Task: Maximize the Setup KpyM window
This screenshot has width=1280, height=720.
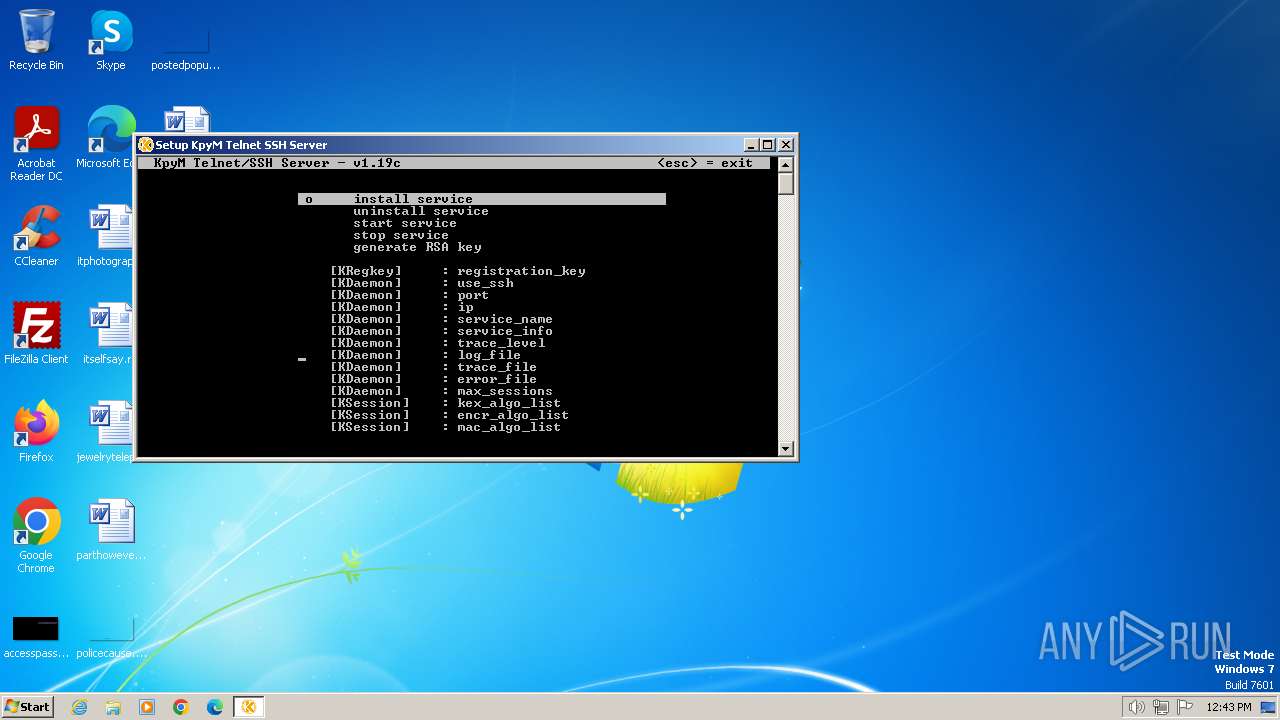Action: click(767, 145)
